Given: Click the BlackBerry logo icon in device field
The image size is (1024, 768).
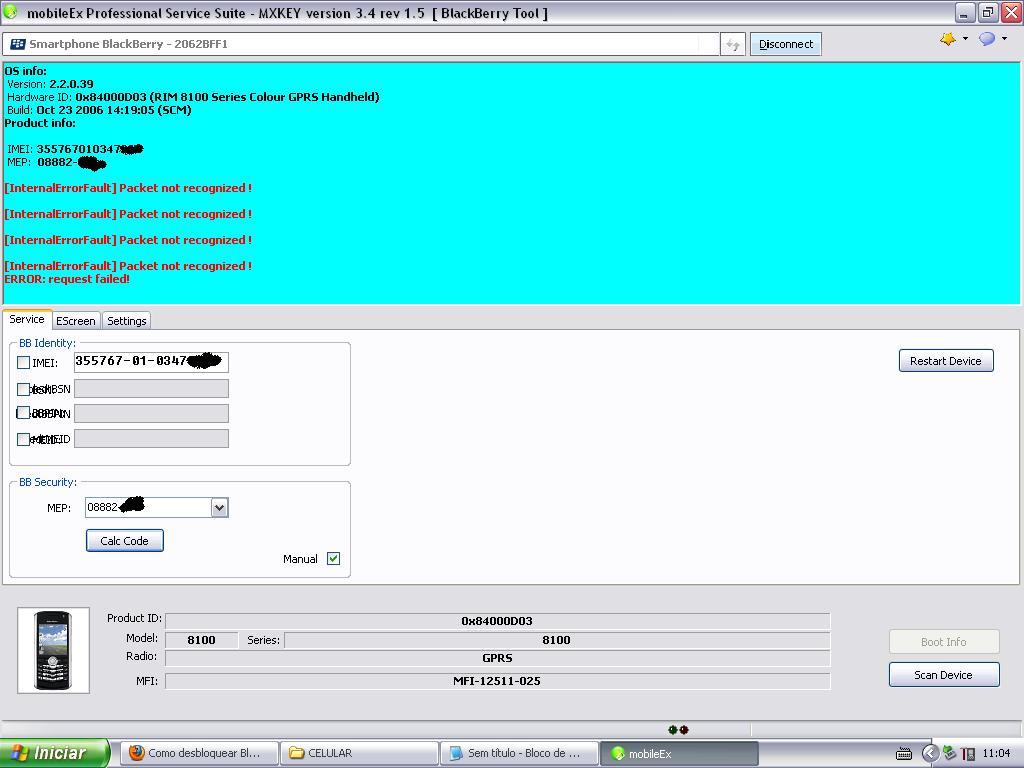Looking at the screenshot, I should pyautogui.click(x=18, y=44).
